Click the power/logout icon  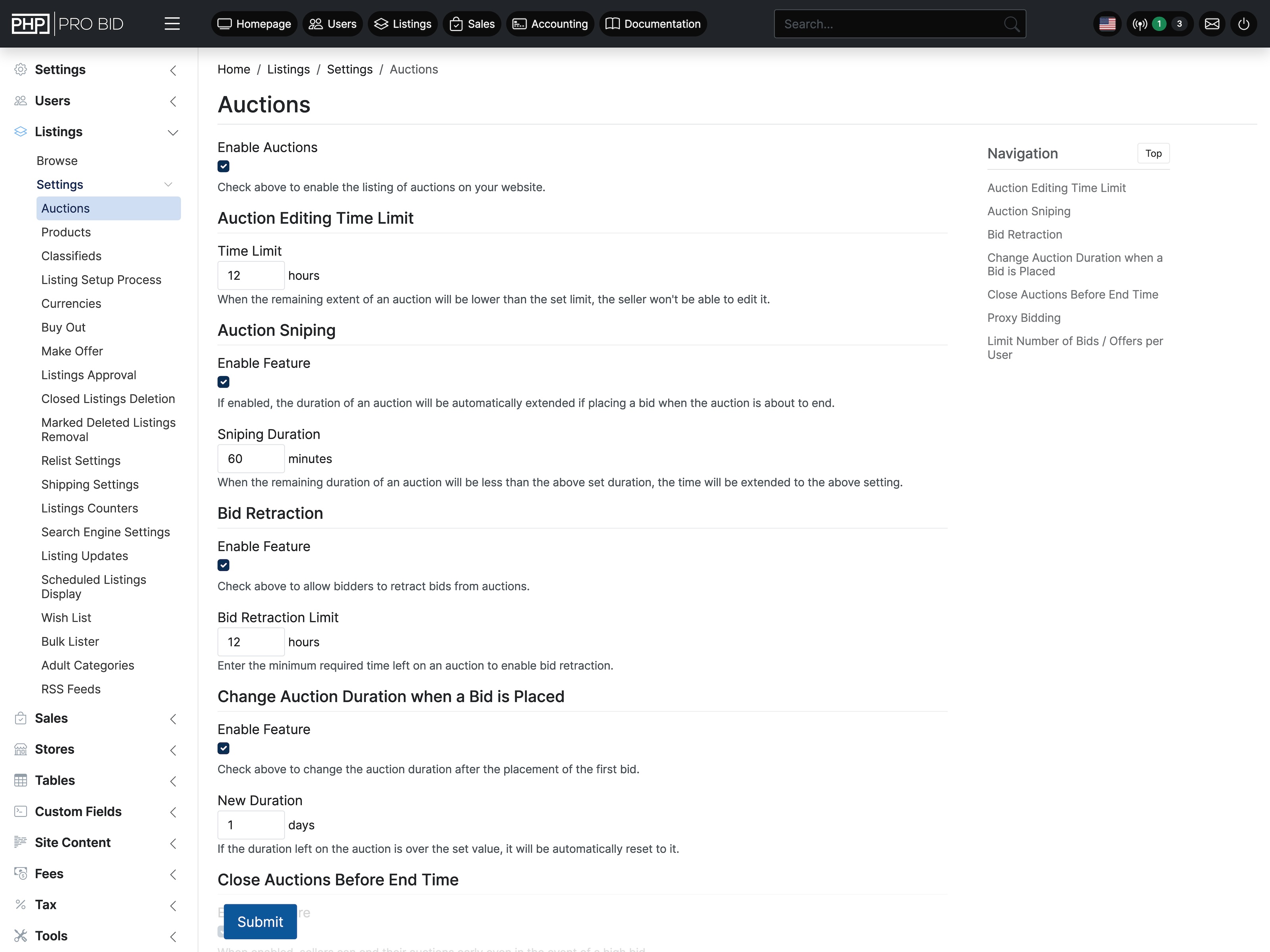click(1243, 23)
